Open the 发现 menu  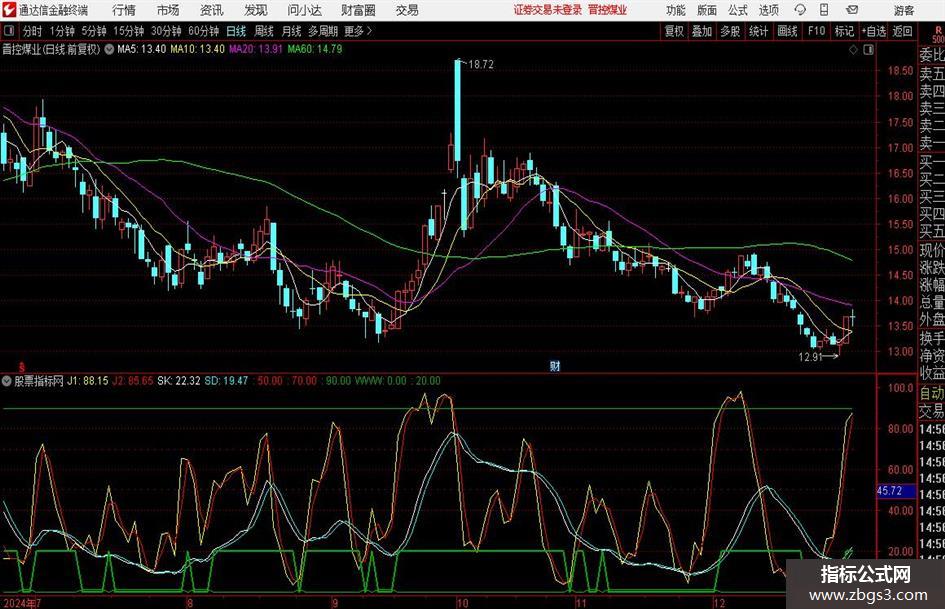(x=256, y=10)
